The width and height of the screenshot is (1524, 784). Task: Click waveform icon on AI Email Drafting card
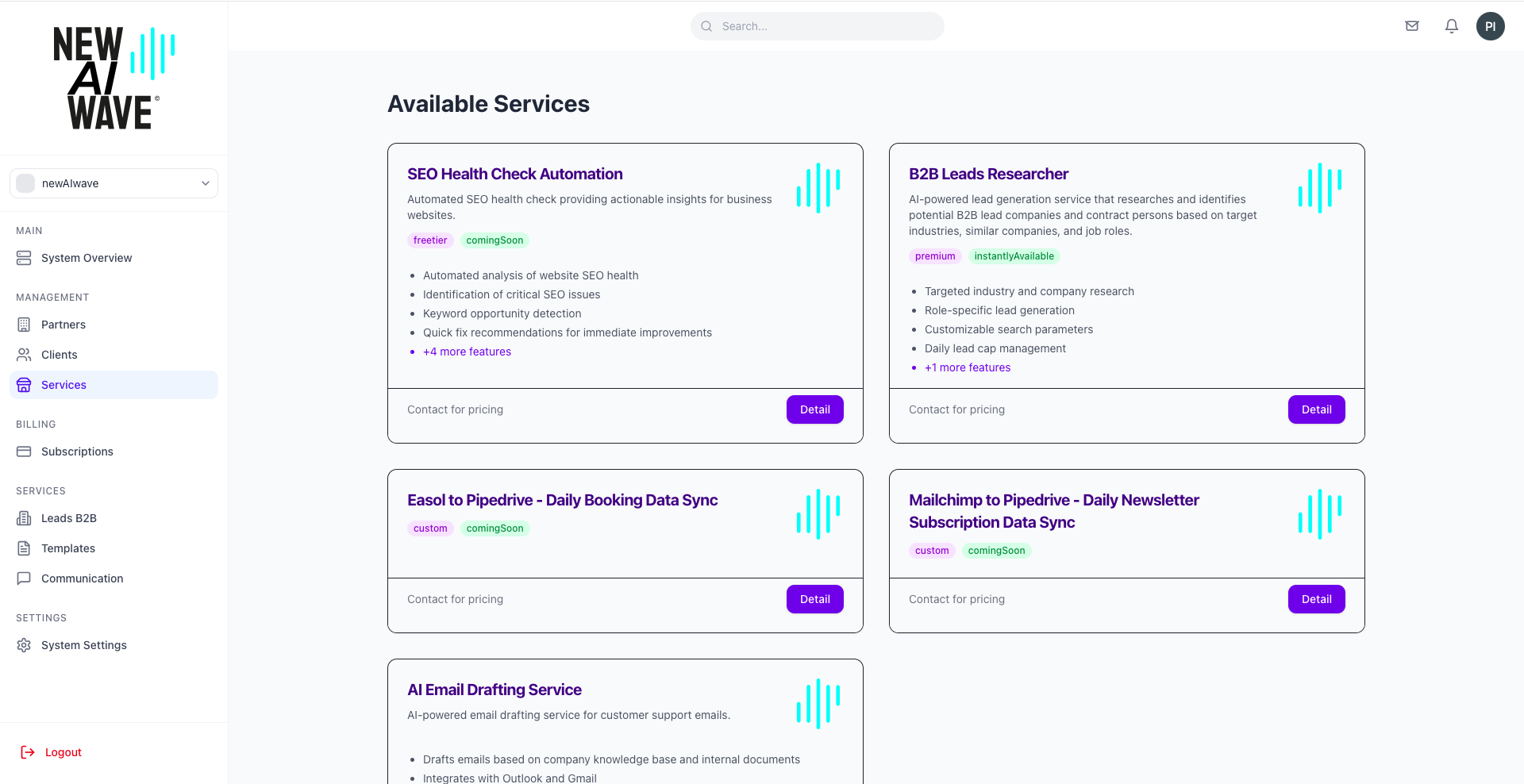point(818,704)
